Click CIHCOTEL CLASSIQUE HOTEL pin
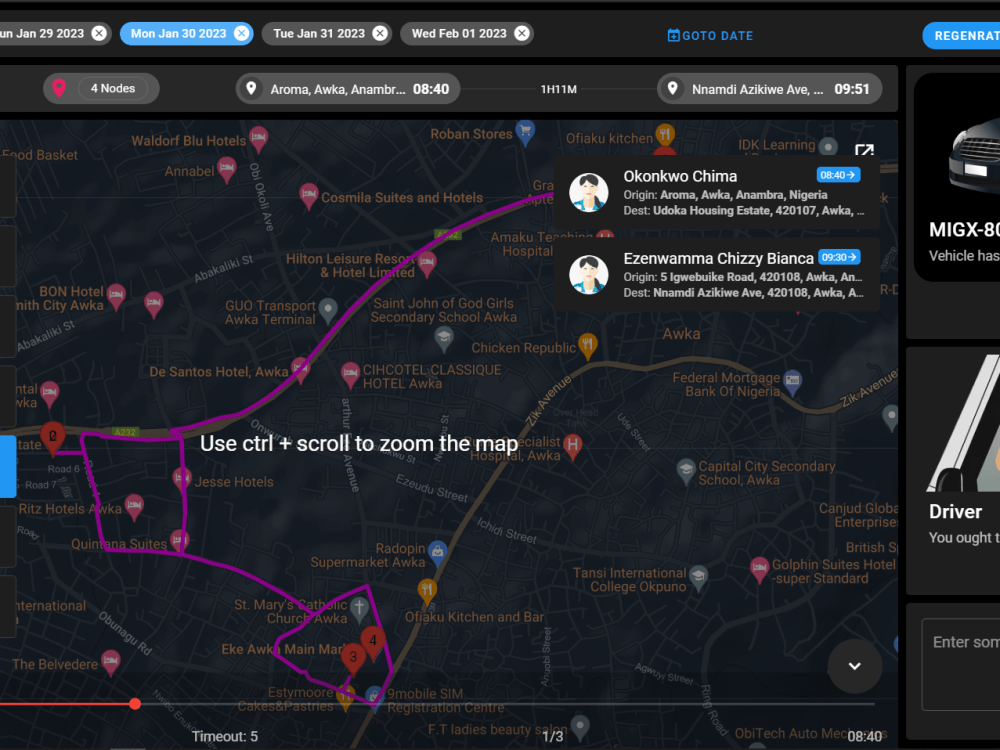Screen dimensions: 1000x750 (x=350, y=374)
